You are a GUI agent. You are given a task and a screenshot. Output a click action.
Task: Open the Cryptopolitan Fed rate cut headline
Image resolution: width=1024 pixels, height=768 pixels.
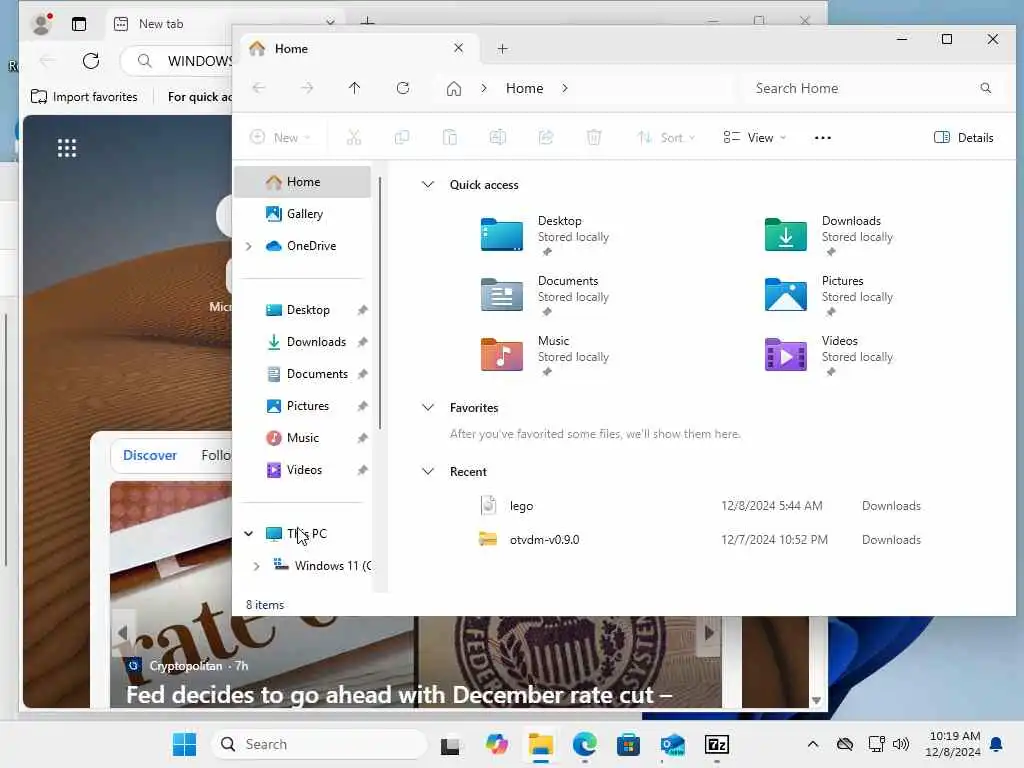click(399, 694)
